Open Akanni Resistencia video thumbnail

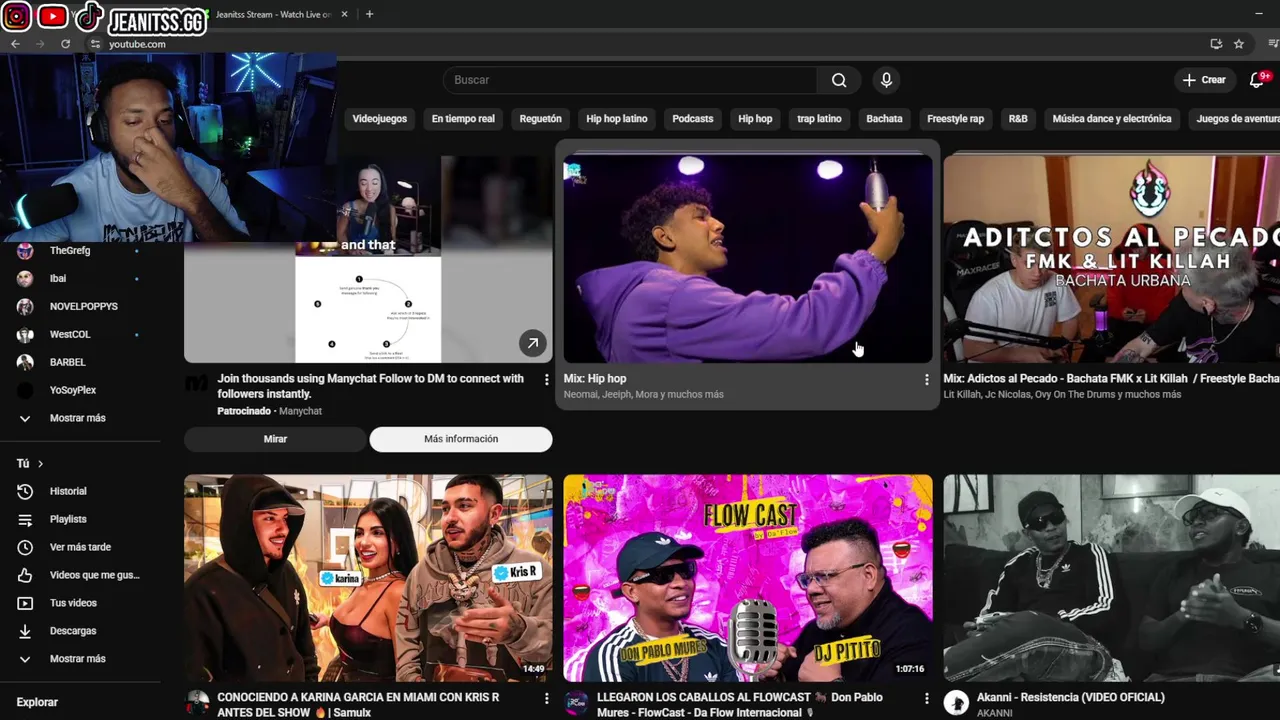coord(1111,578)
